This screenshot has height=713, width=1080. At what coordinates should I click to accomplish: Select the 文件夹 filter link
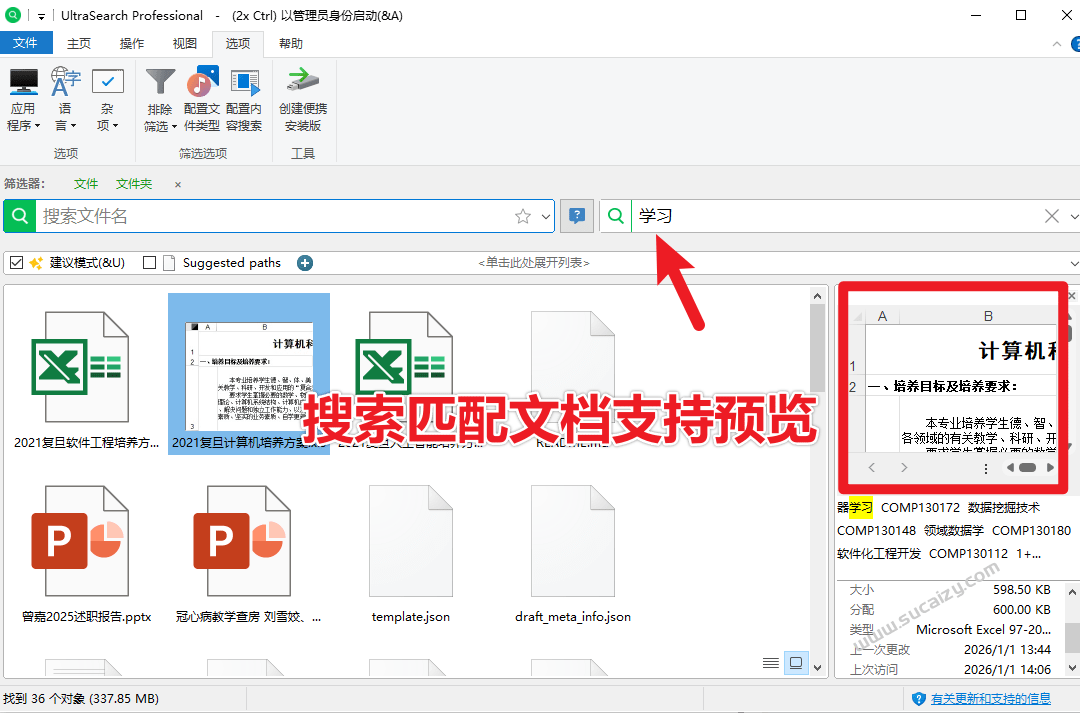coord(134,184)
